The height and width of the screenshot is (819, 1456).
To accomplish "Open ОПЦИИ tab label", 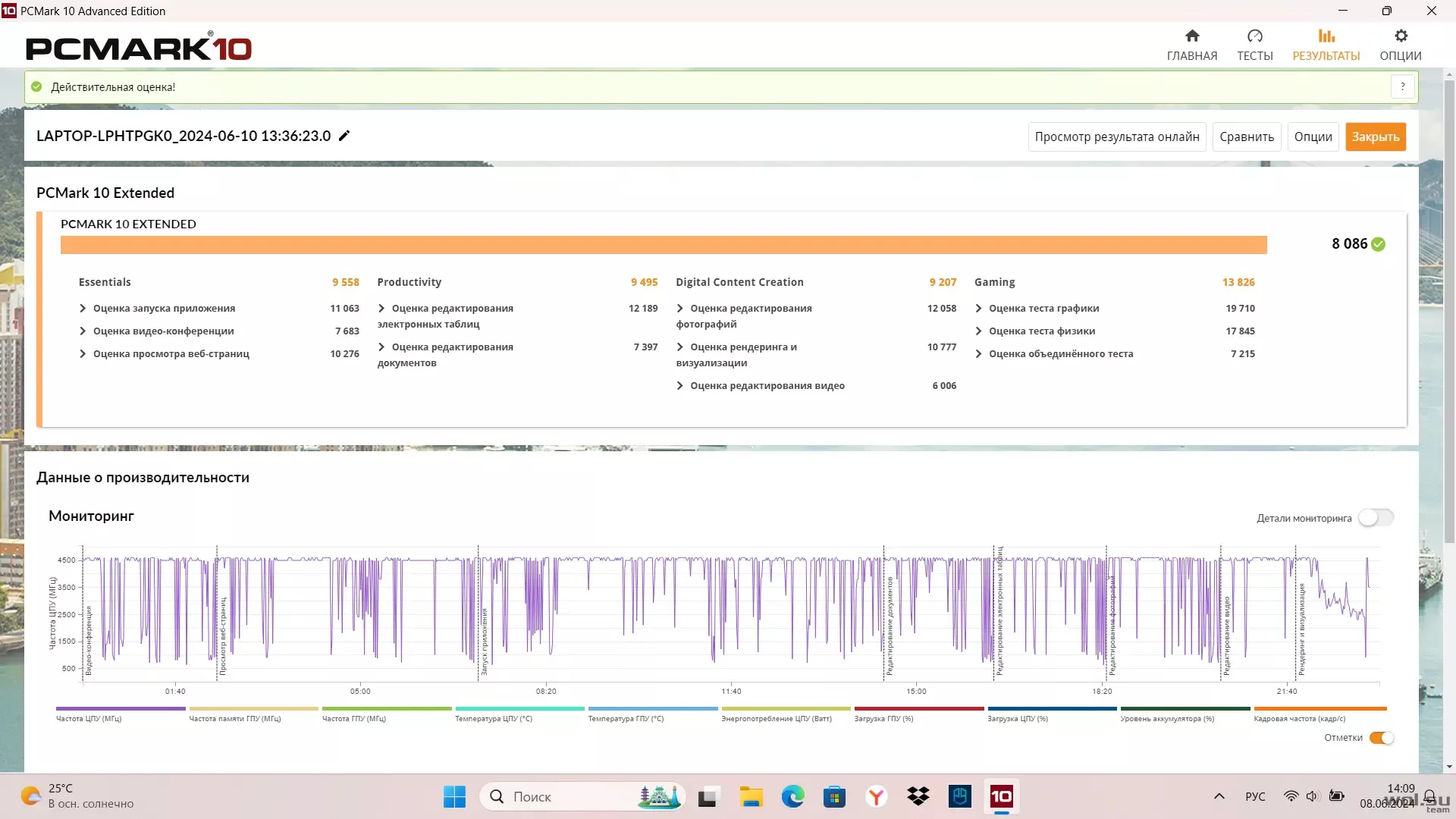I will pyautogui.click(x=1401, y=56).
